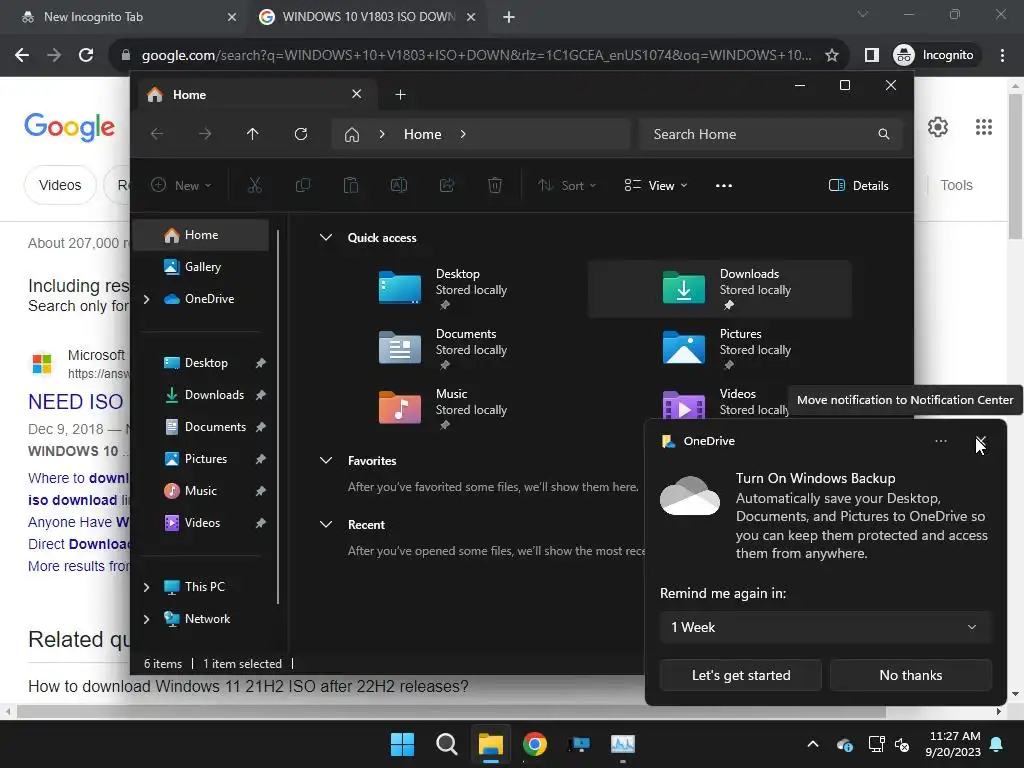This screenshot has width=1024, height=768.
Task: Click the Search icon on the taskbar
Action: coord(447,744)
